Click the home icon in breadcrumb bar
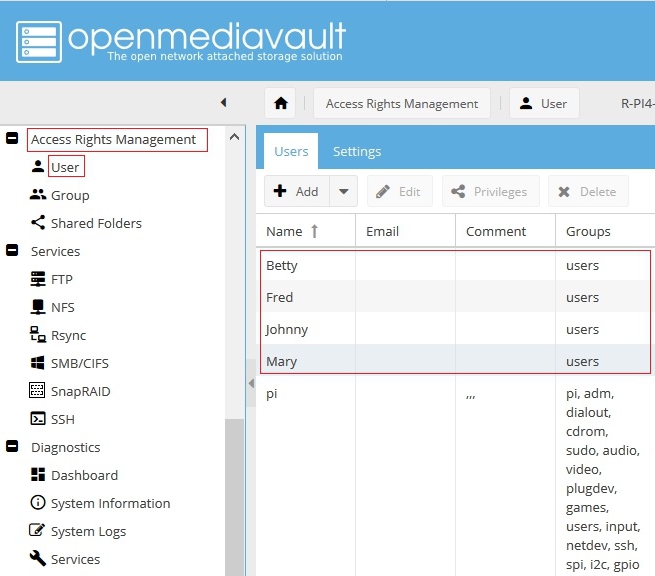Viewport: 655px width, 576px height. pyautogui.click(x=282, y=103)
